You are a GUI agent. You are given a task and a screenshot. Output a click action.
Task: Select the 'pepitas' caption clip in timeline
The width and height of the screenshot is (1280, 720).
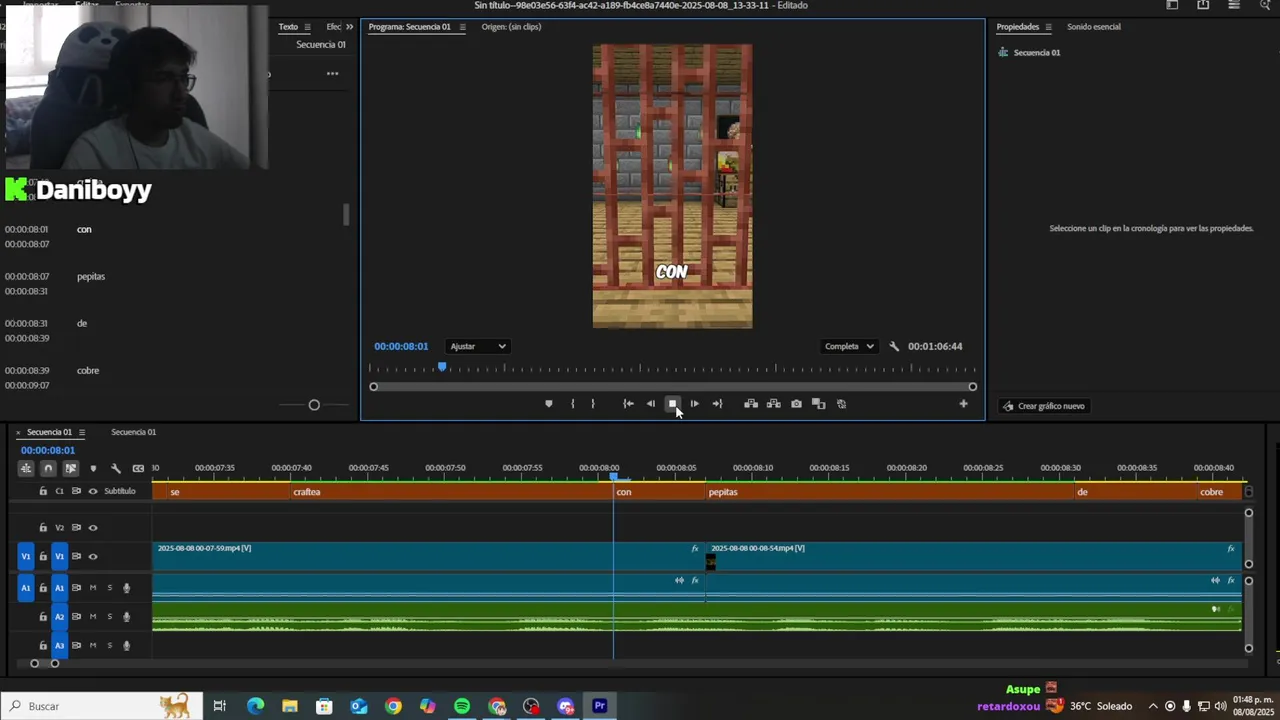892,492
